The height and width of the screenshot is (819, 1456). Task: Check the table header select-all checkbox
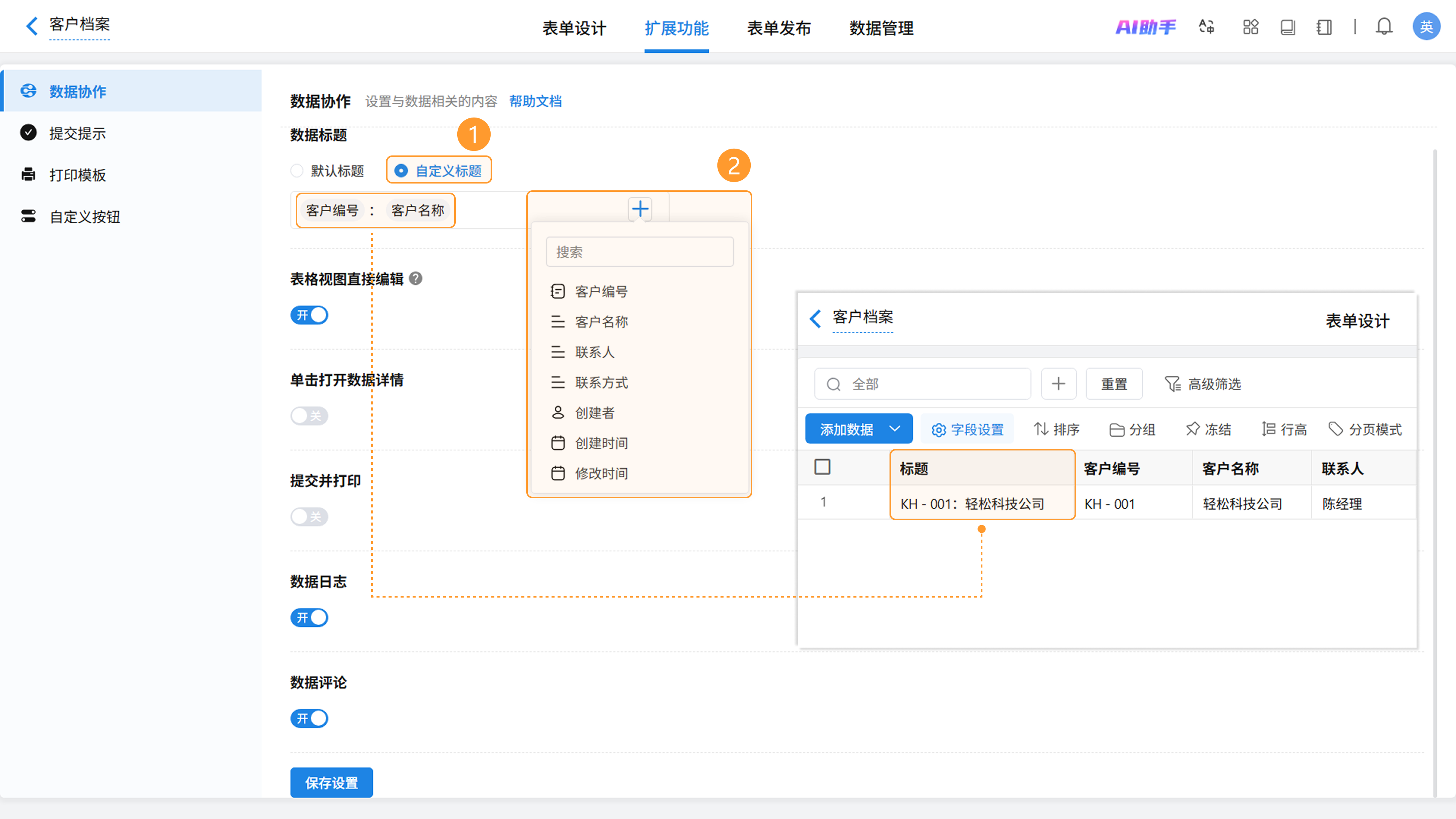[x=822, y=468]
